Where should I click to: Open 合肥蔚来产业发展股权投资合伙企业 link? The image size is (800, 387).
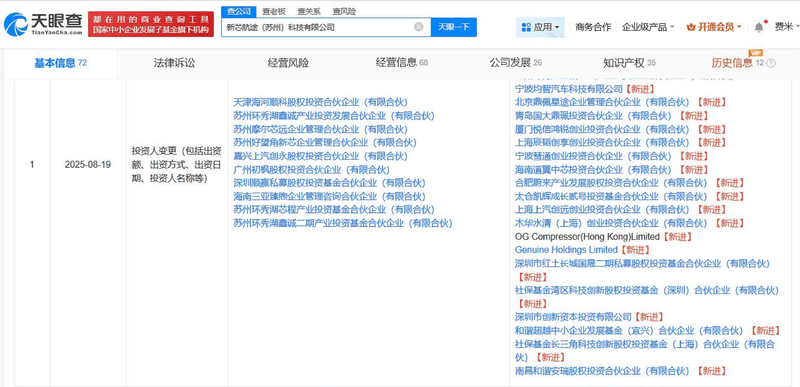(x=611, y=183)
